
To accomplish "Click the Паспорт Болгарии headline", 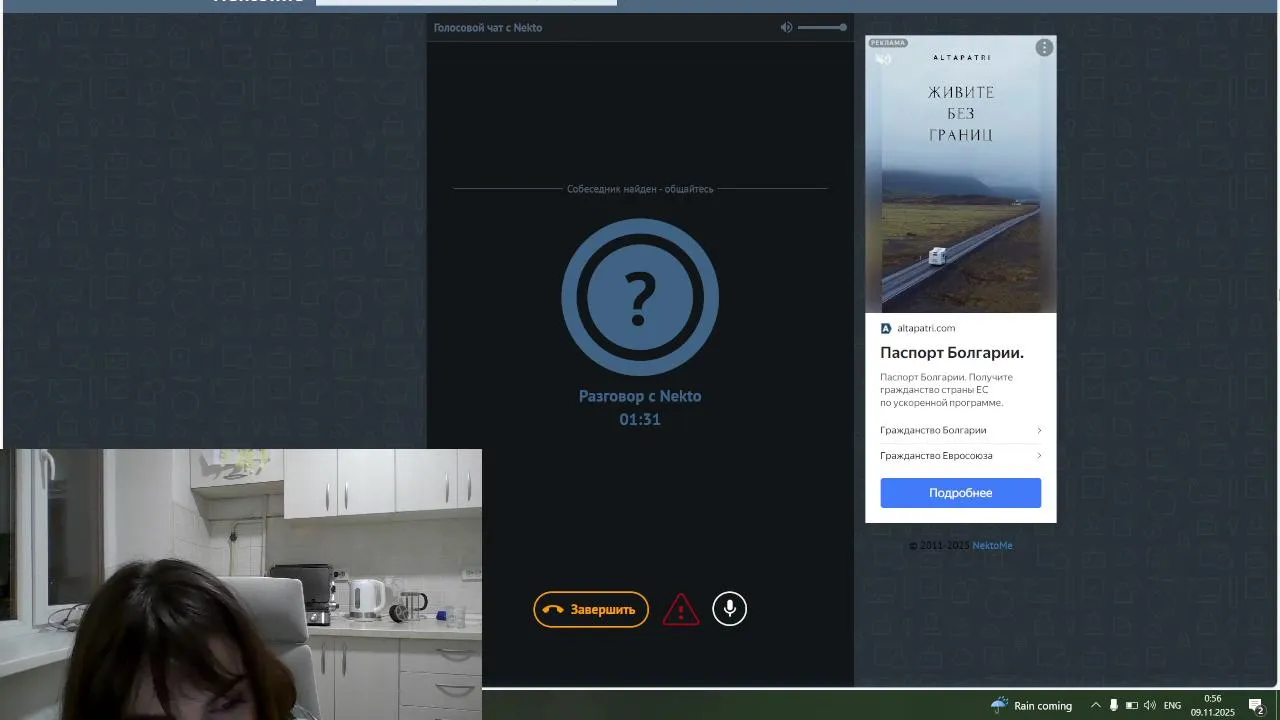I will pos(952,353).
